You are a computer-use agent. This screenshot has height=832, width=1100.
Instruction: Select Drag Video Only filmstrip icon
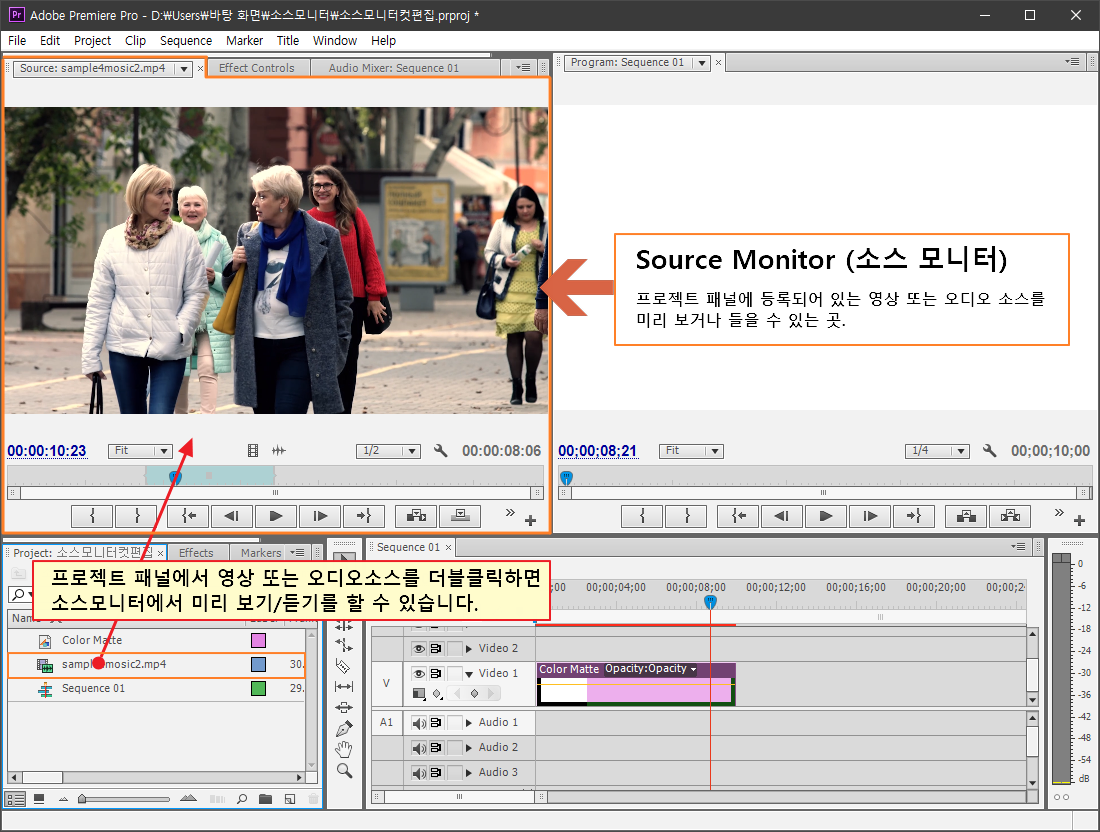click(253, 451)
